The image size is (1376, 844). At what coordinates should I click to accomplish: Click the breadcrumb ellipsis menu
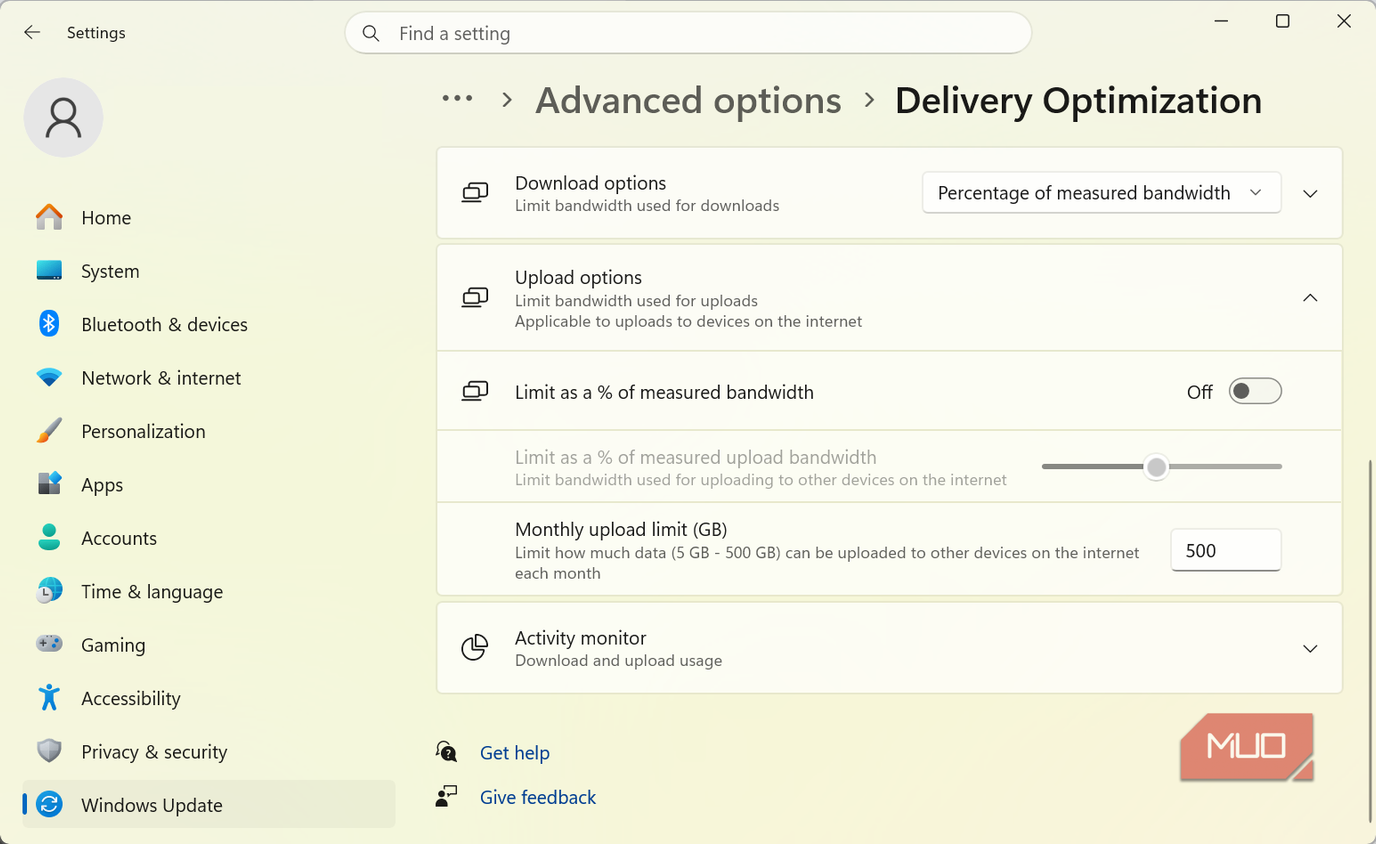[x=457, y=99]
